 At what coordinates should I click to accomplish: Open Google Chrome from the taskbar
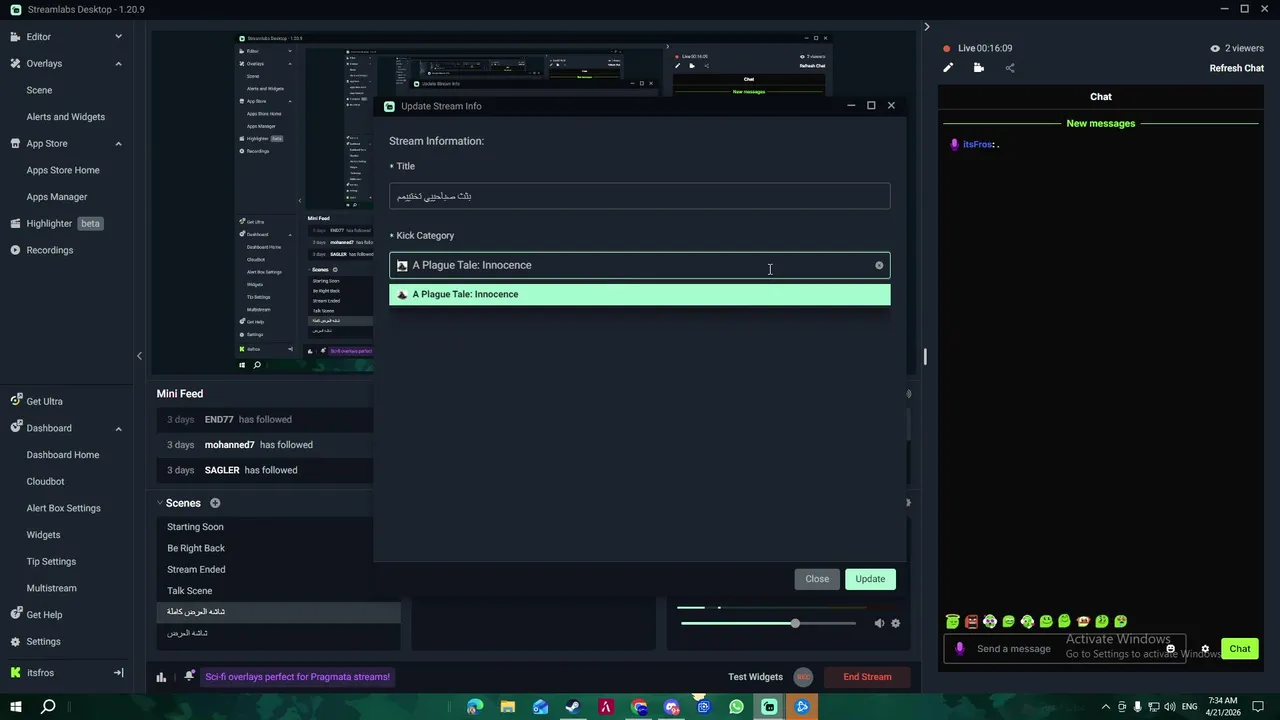(639, 707)
